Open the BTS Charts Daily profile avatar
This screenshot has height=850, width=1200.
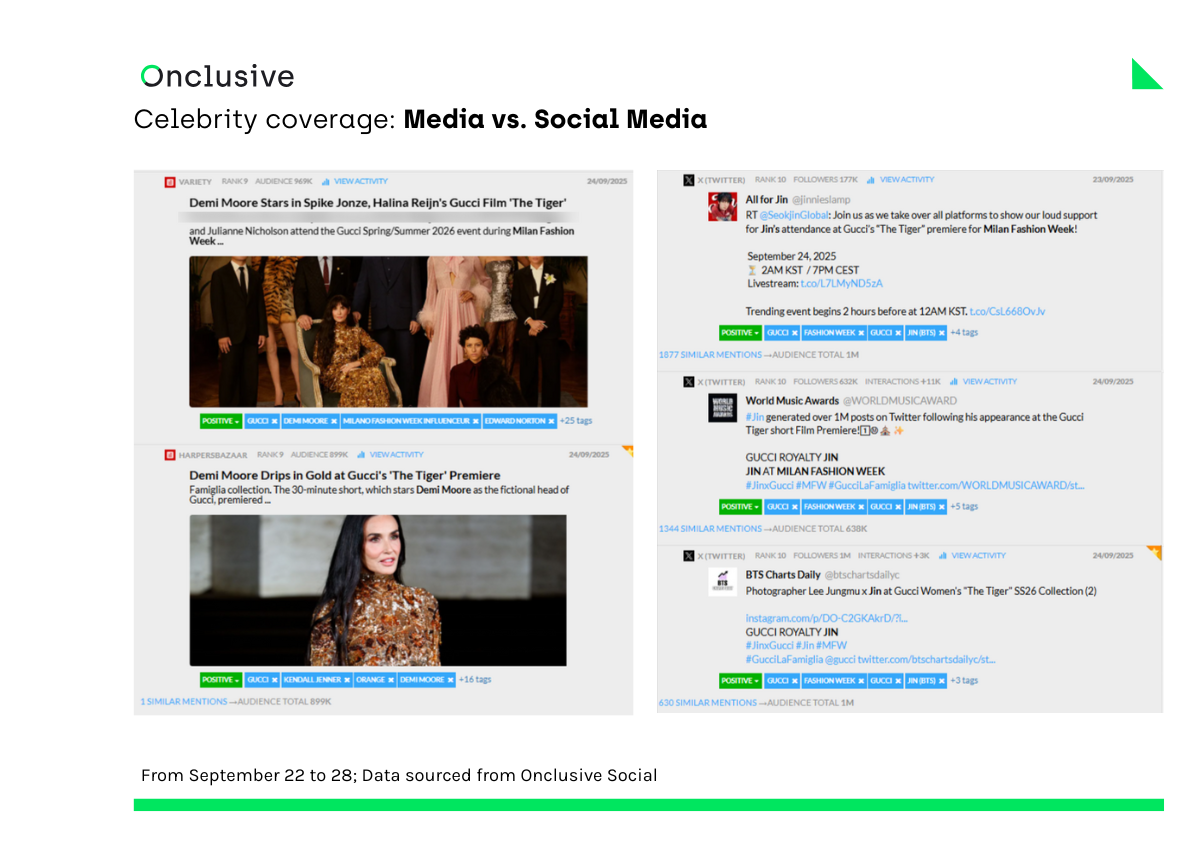(x=723, y=582)
